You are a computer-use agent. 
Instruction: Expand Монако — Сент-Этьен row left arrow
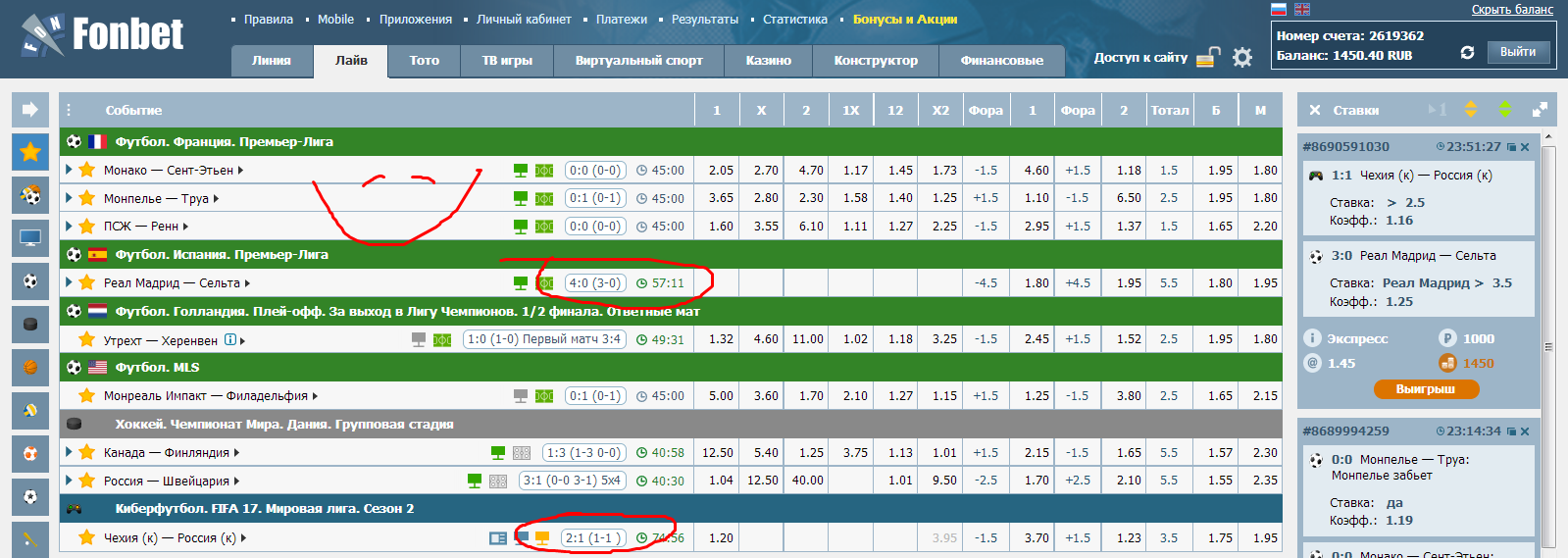coord(69,171)
